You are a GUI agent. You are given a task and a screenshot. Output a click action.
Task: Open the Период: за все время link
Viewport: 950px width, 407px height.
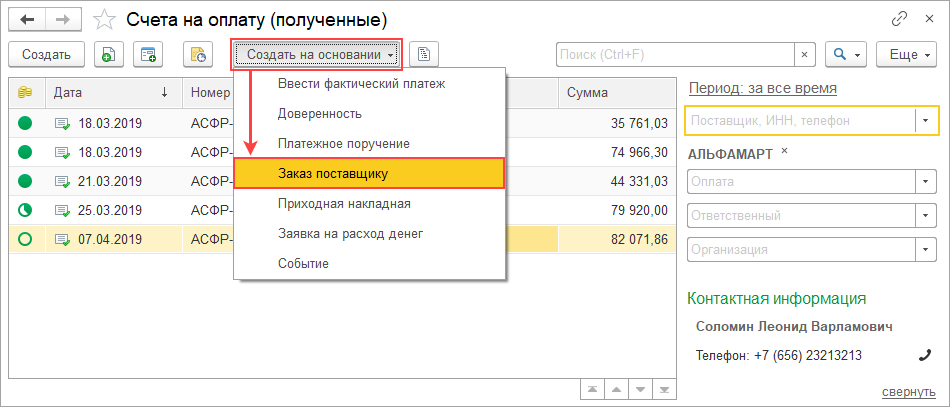coord(762,88)
